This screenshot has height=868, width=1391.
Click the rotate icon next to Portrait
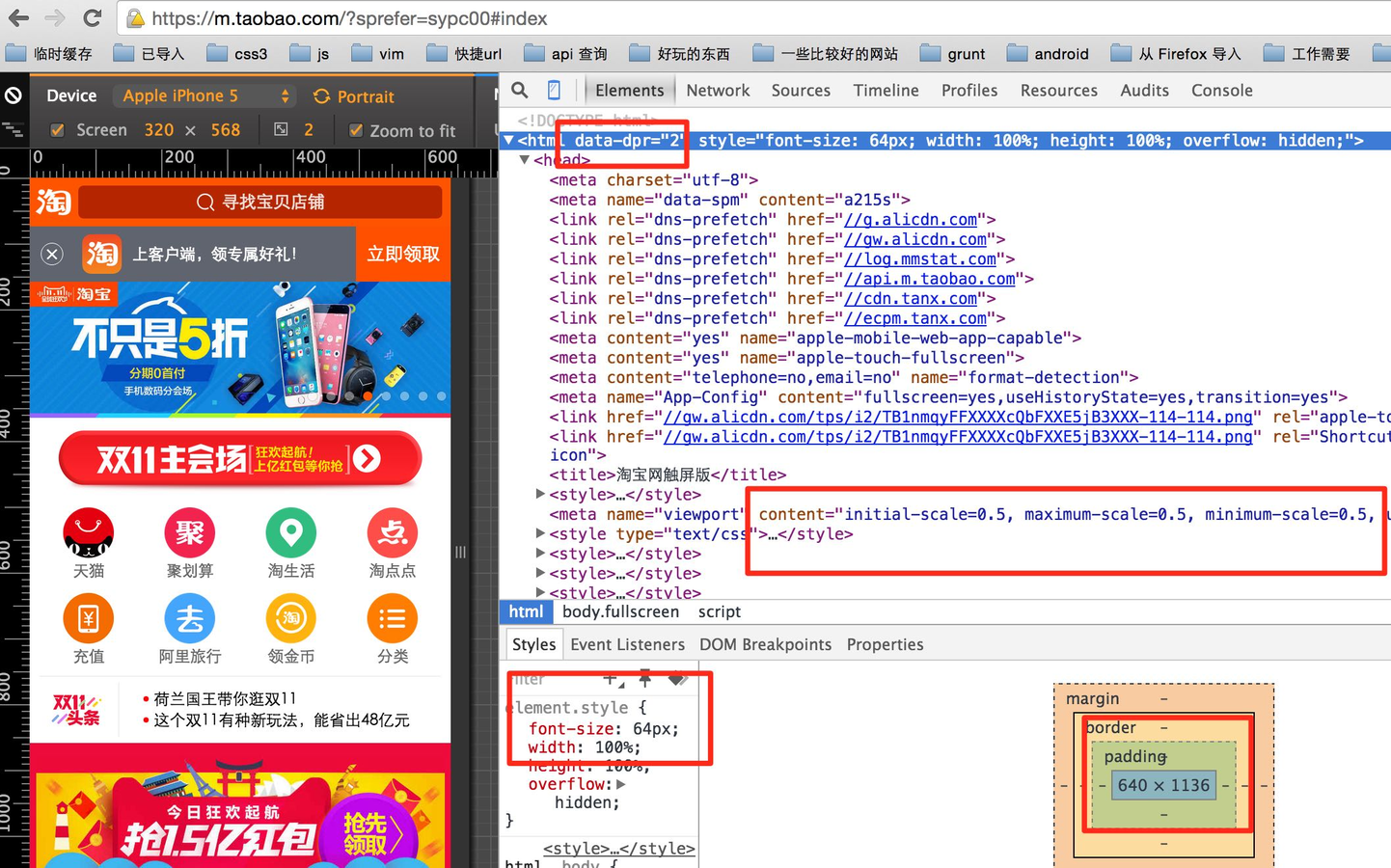click(321, 96)
